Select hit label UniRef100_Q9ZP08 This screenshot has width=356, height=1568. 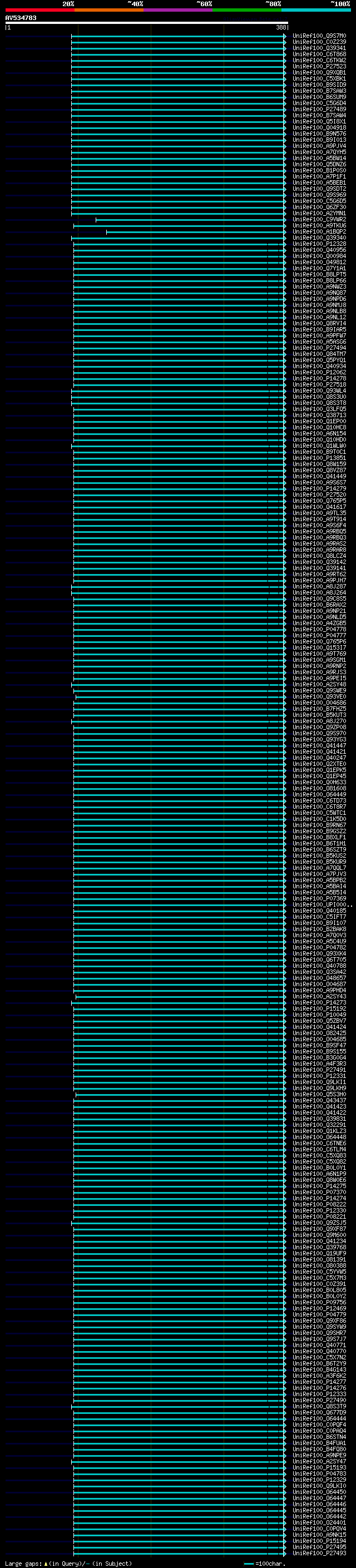pos(319,727)
